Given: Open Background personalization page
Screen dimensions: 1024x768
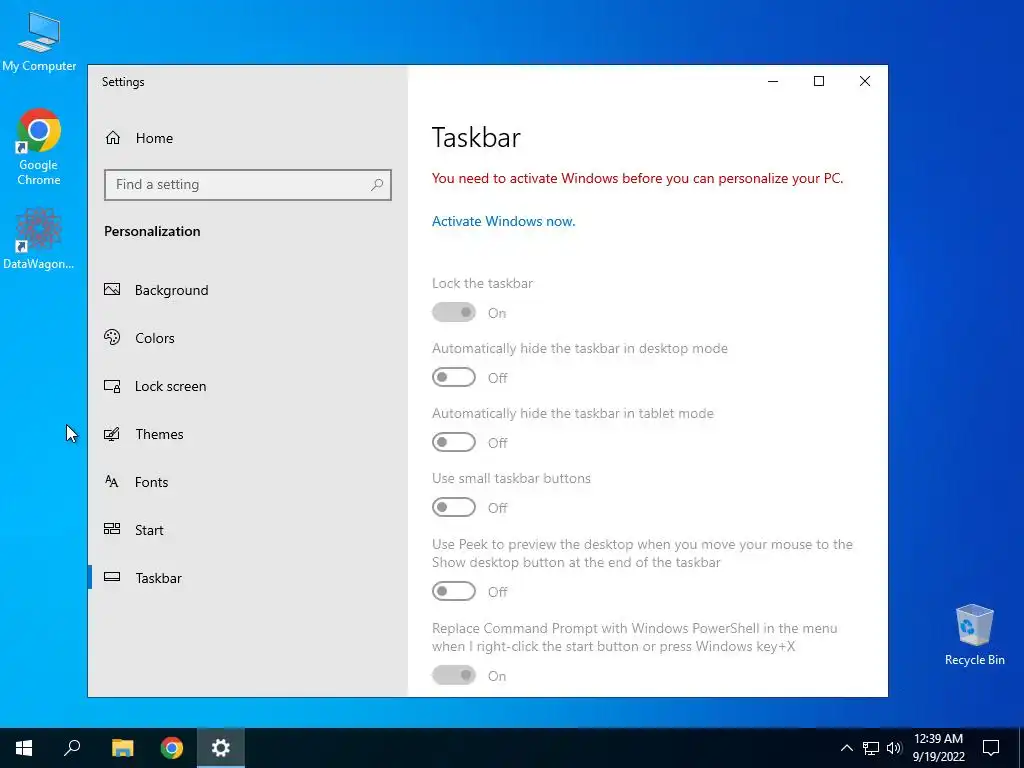Looking at the screenshot, I should [248, 290].
